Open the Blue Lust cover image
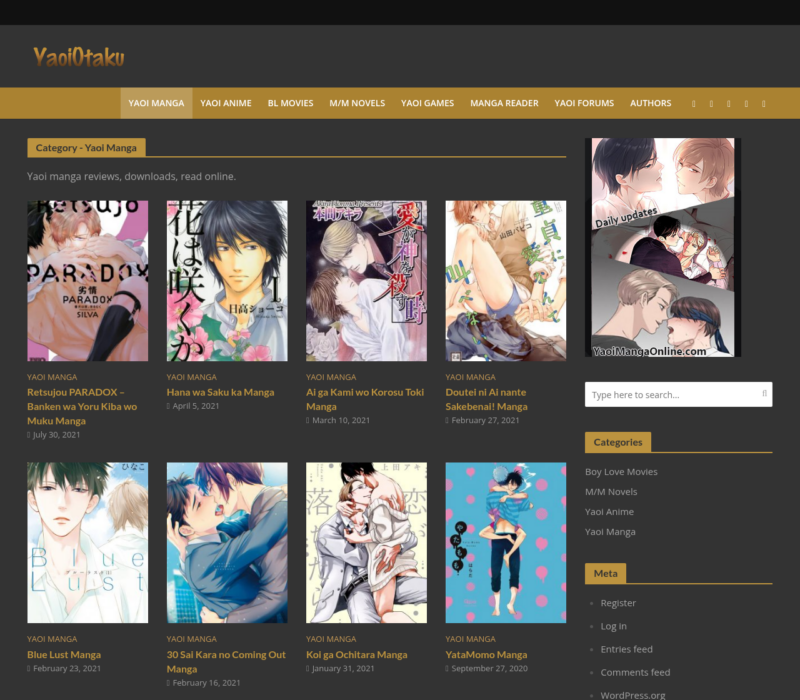 tap(87, 542)
